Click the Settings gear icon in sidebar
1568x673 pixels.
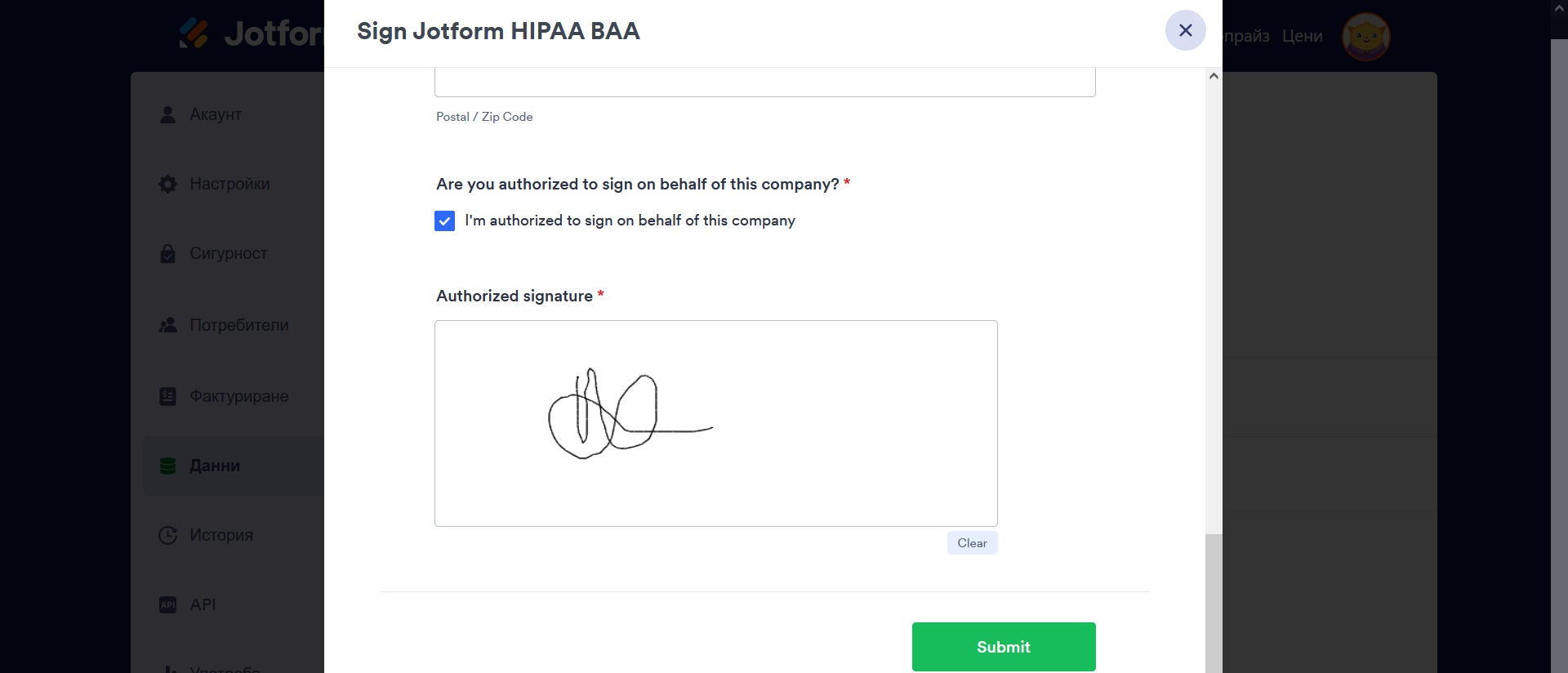point(167,185)
